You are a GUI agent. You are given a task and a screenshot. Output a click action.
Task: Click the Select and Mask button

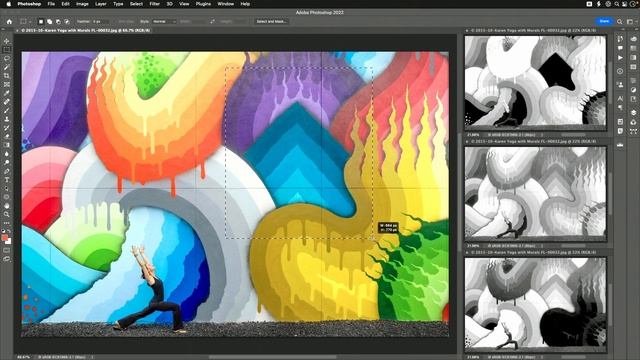click(x=271, y=21)
